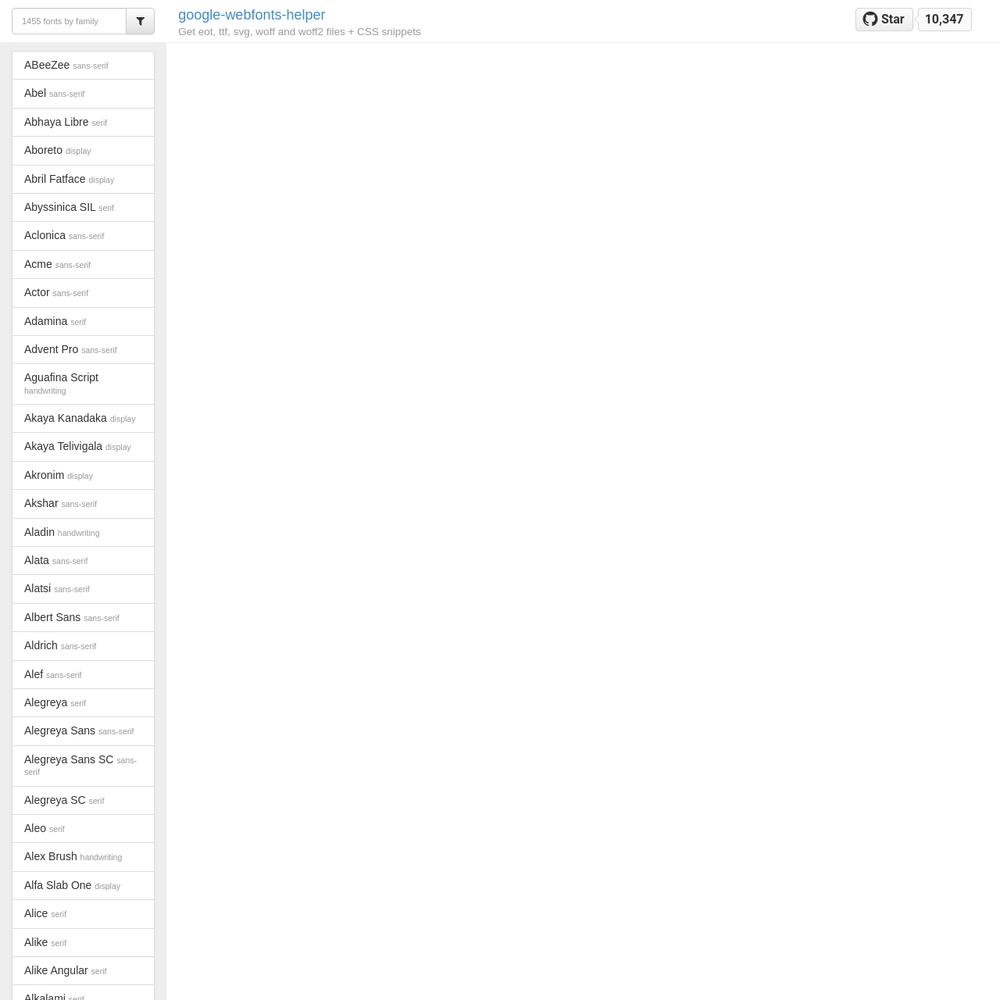Click the GitHub Star button
Screen dimensions: 1000x1000
click(883, 19)
